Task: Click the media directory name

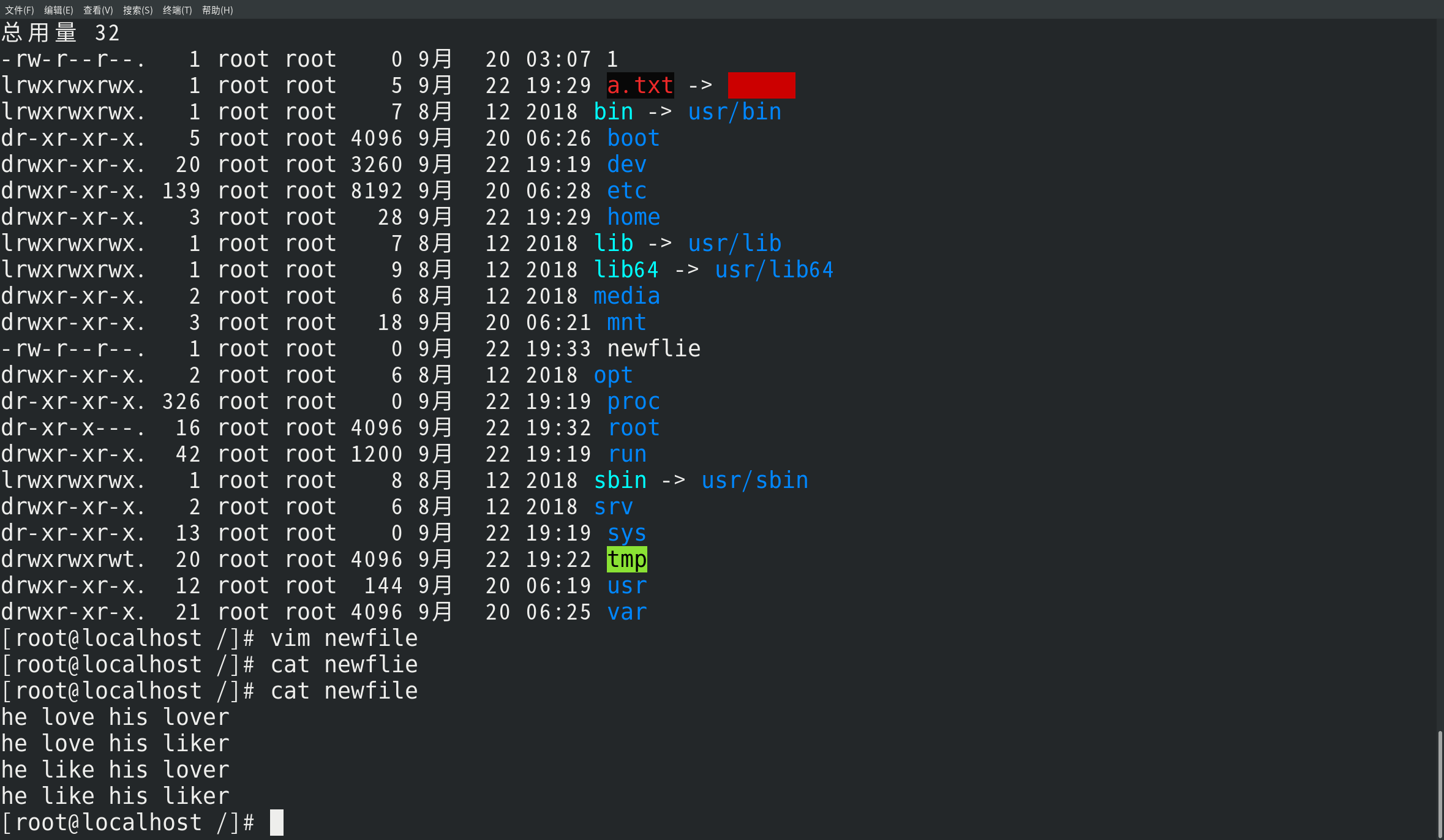Action: coord(626,296)
